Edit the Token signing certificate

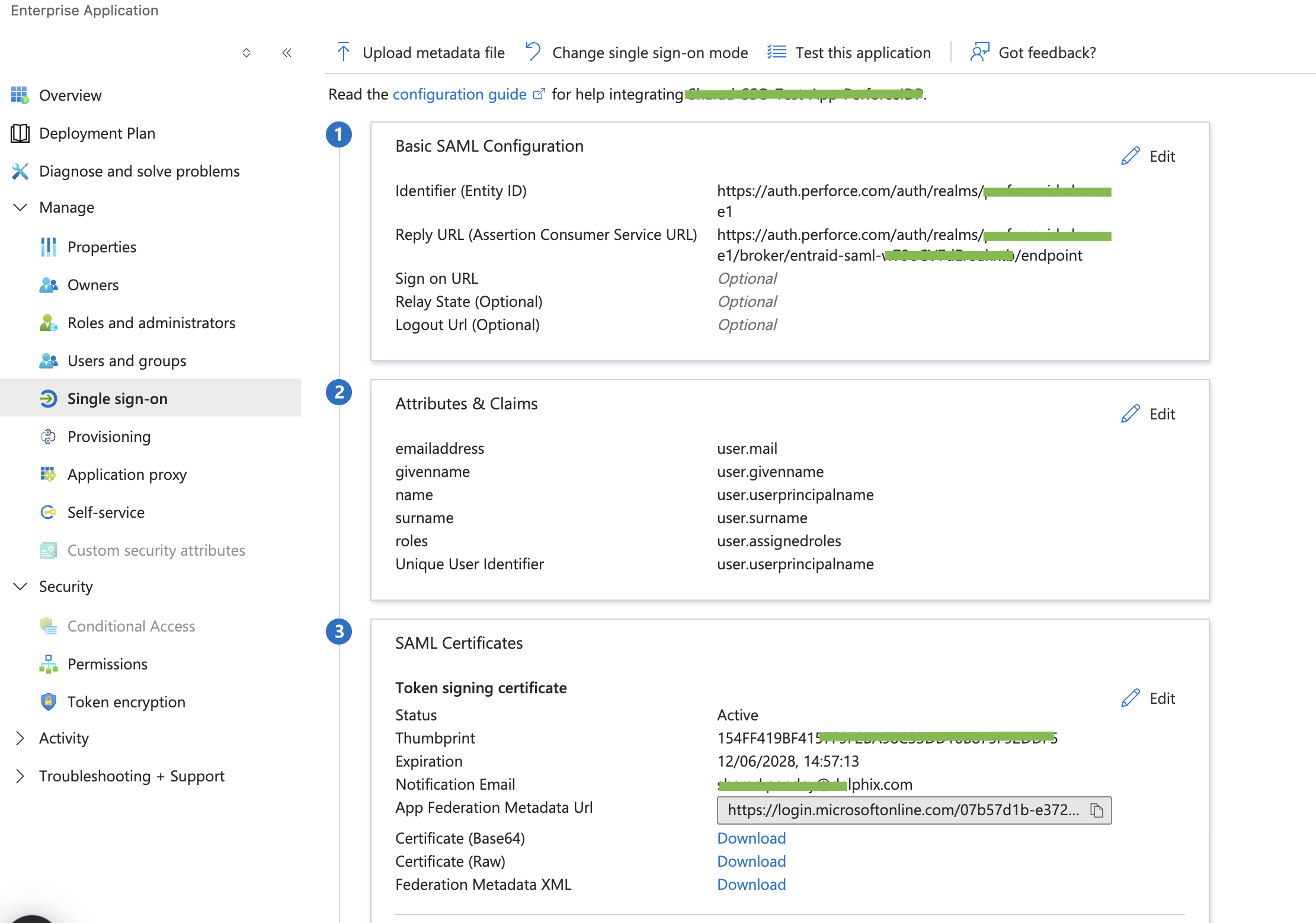(1148, 698)
